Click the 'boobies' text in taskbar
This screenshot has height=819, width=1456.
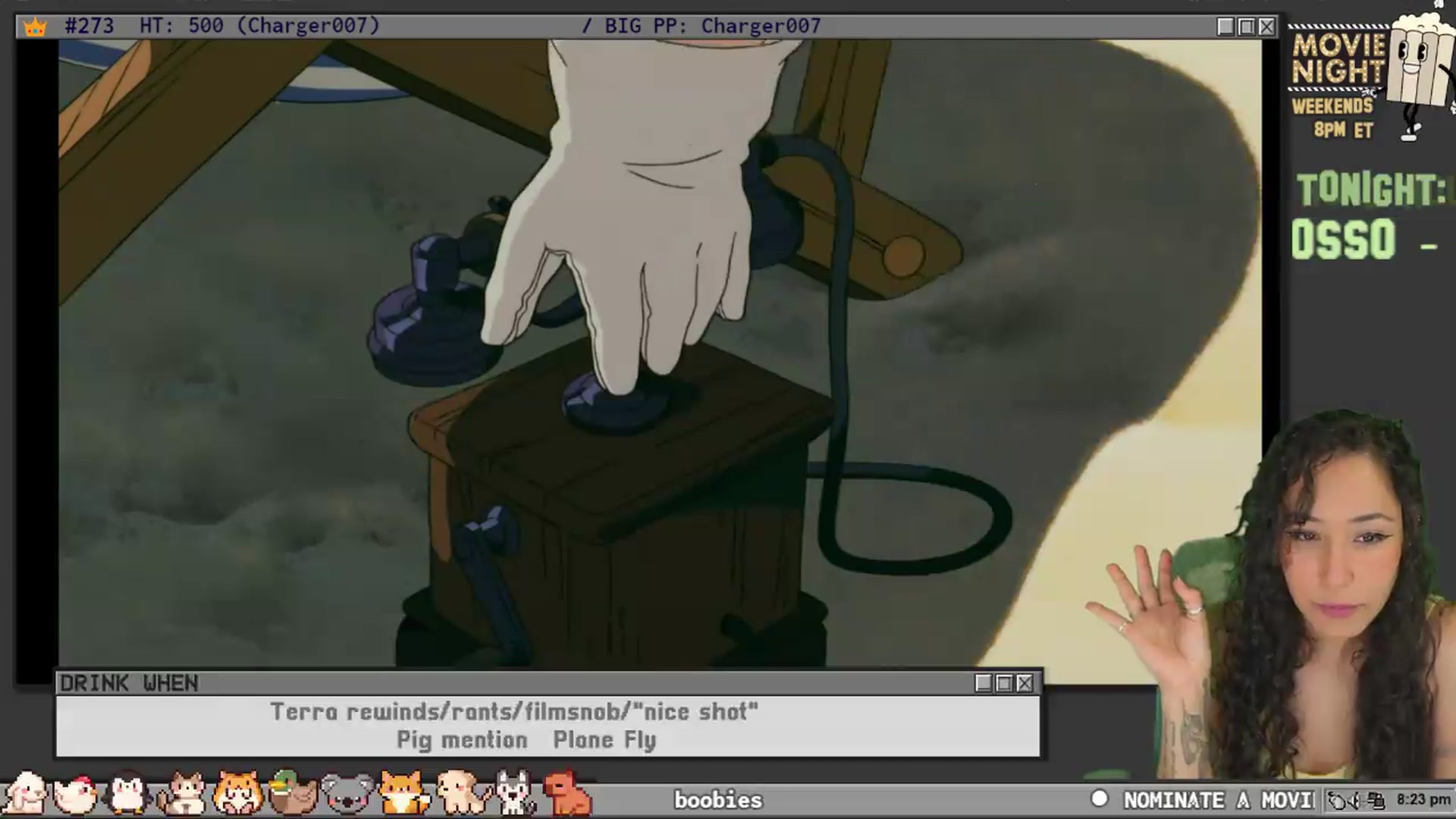coord(718,800)
